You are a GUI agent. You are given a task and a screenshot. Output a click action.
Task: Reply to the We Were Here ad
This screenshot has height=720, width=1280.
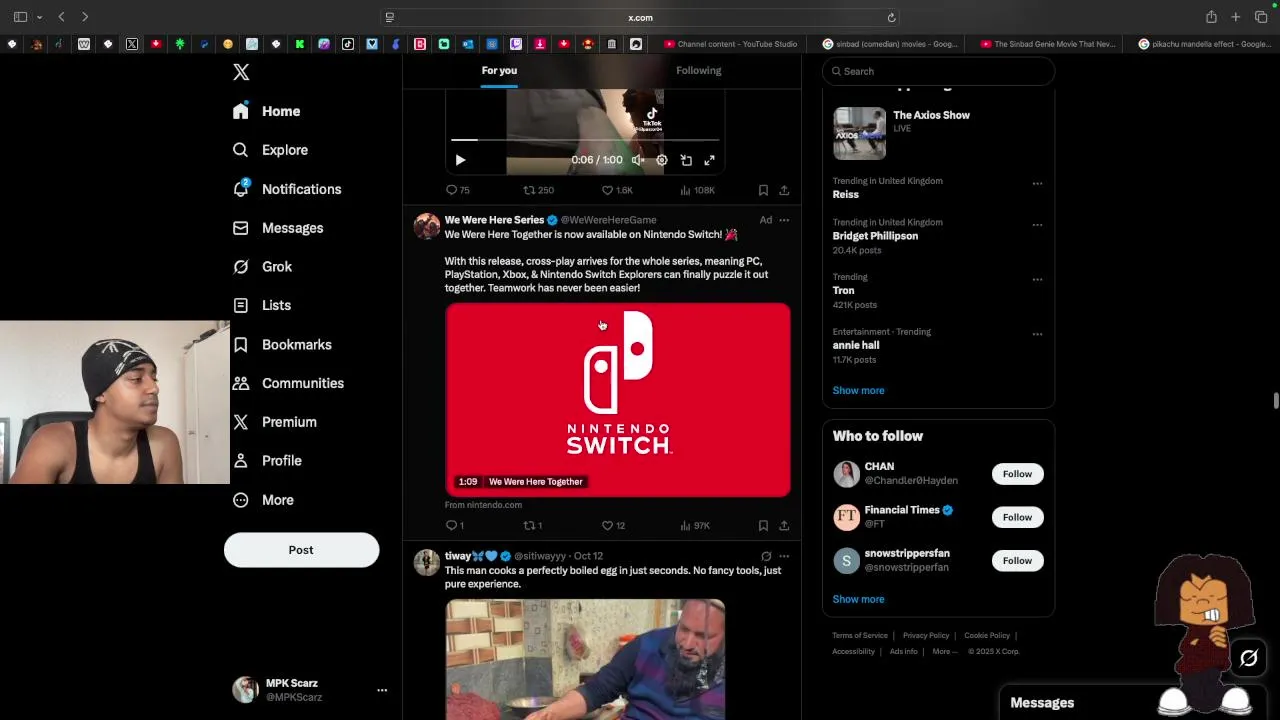pos(453,525)
